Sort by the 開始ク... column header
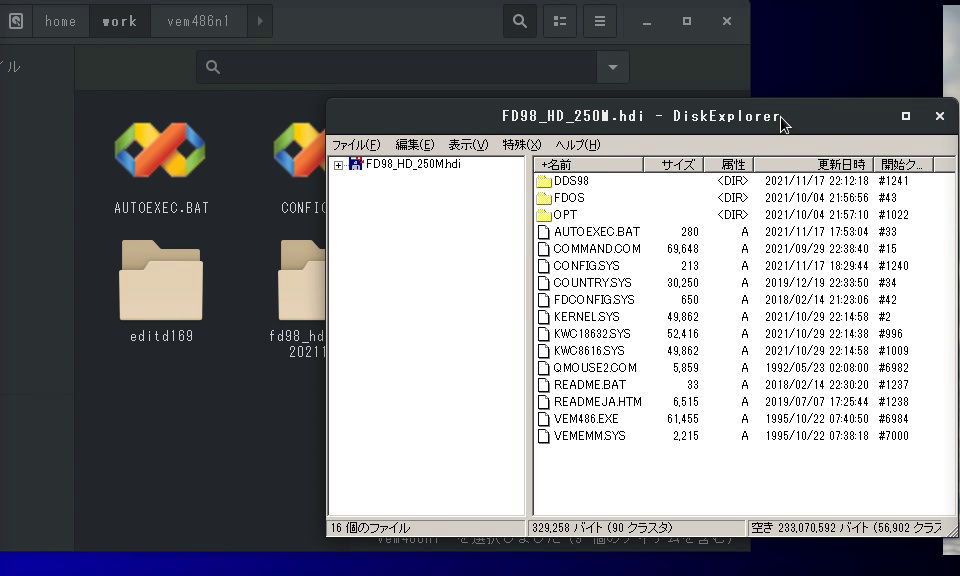Screen dimensions: 960x576 point(903,165)
